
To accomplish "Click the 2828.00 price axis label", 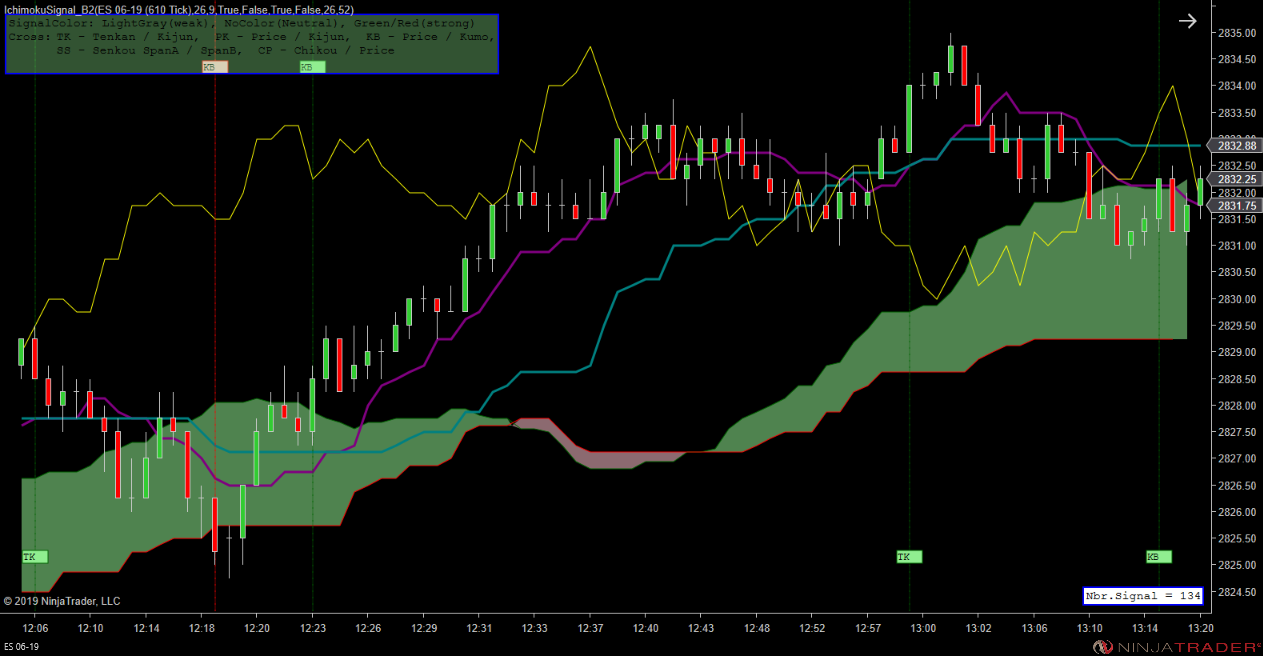I will [x=1238, y=406].
